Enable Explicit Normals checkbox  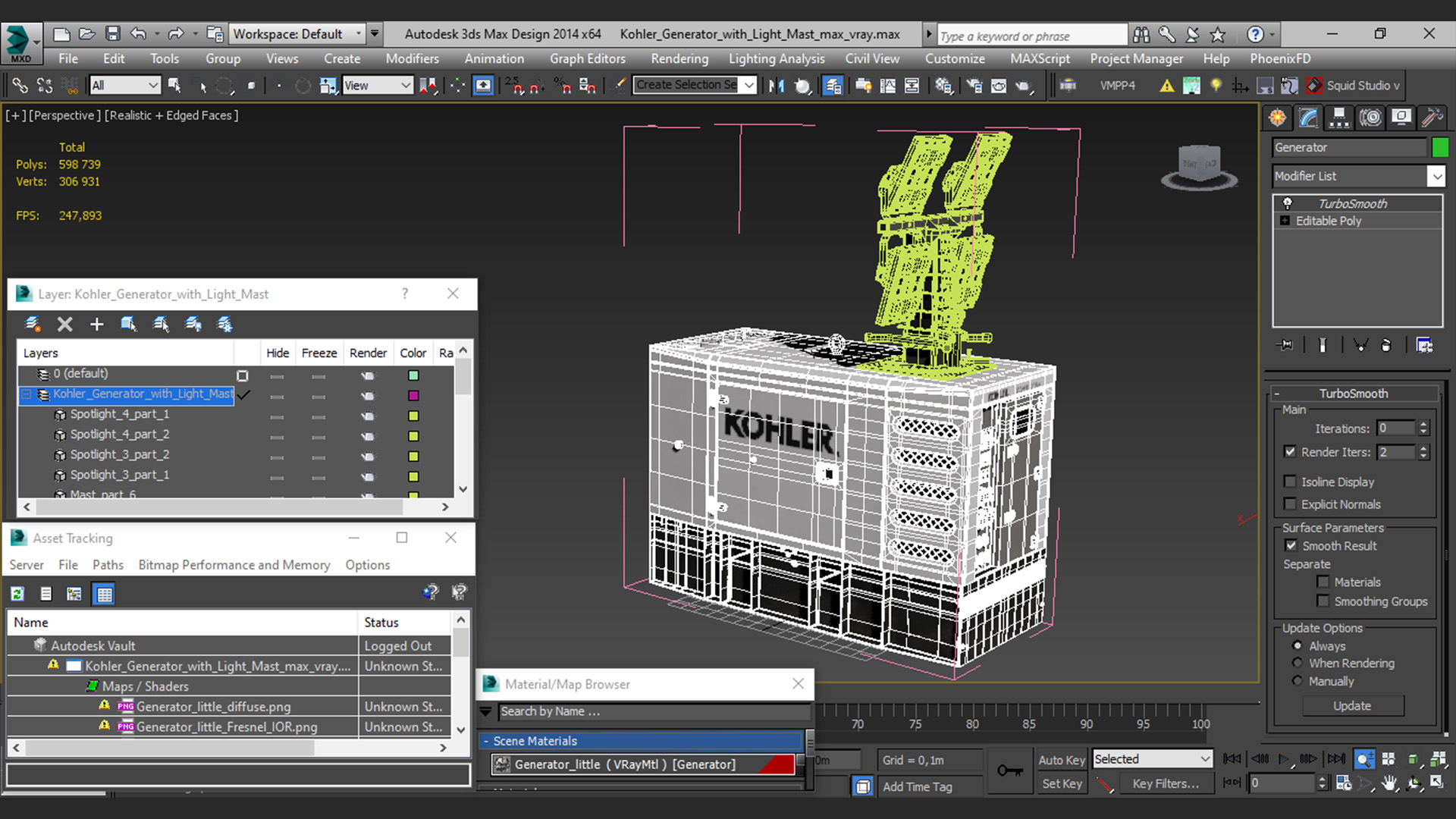pos(1290,504)
